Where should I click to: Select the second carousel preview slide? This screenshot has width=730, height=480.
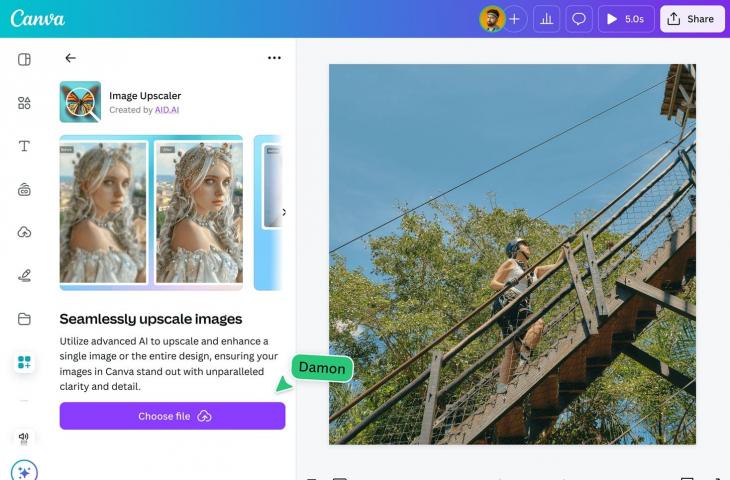tap(268, 212)
